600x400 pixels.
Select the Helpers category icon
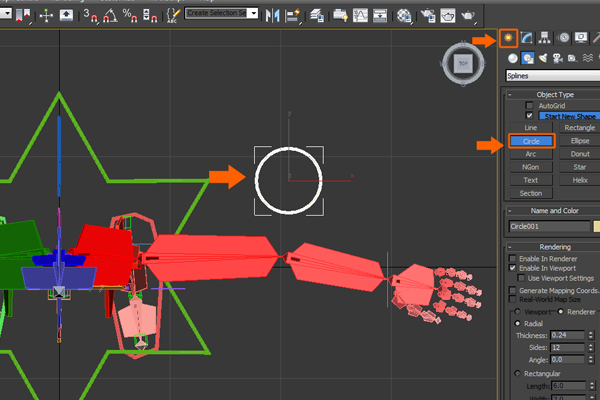572,58
